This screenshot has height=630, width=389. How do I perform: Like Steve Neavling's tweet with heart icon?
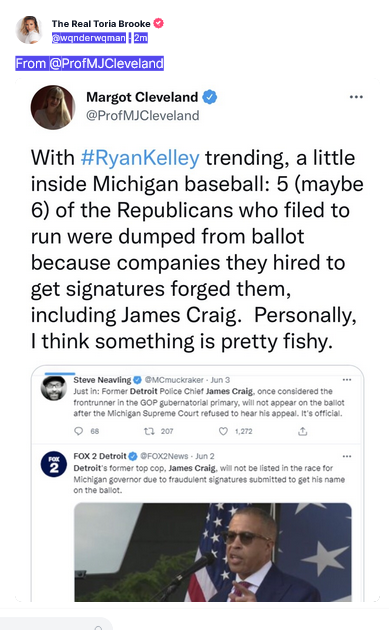(223, 431)
